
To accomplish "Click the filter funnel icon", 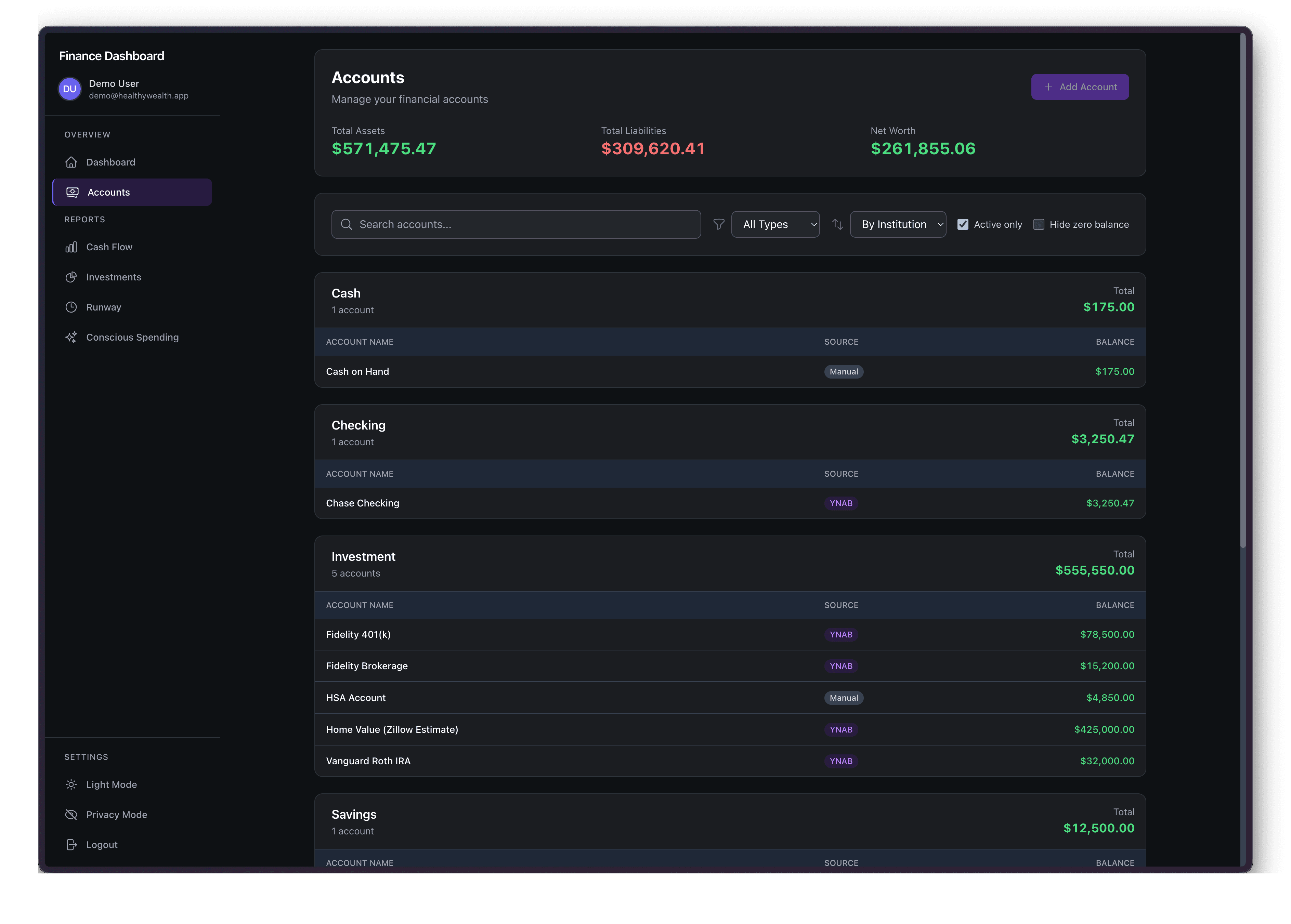I will pyautogui.click(x=719, y=224).
